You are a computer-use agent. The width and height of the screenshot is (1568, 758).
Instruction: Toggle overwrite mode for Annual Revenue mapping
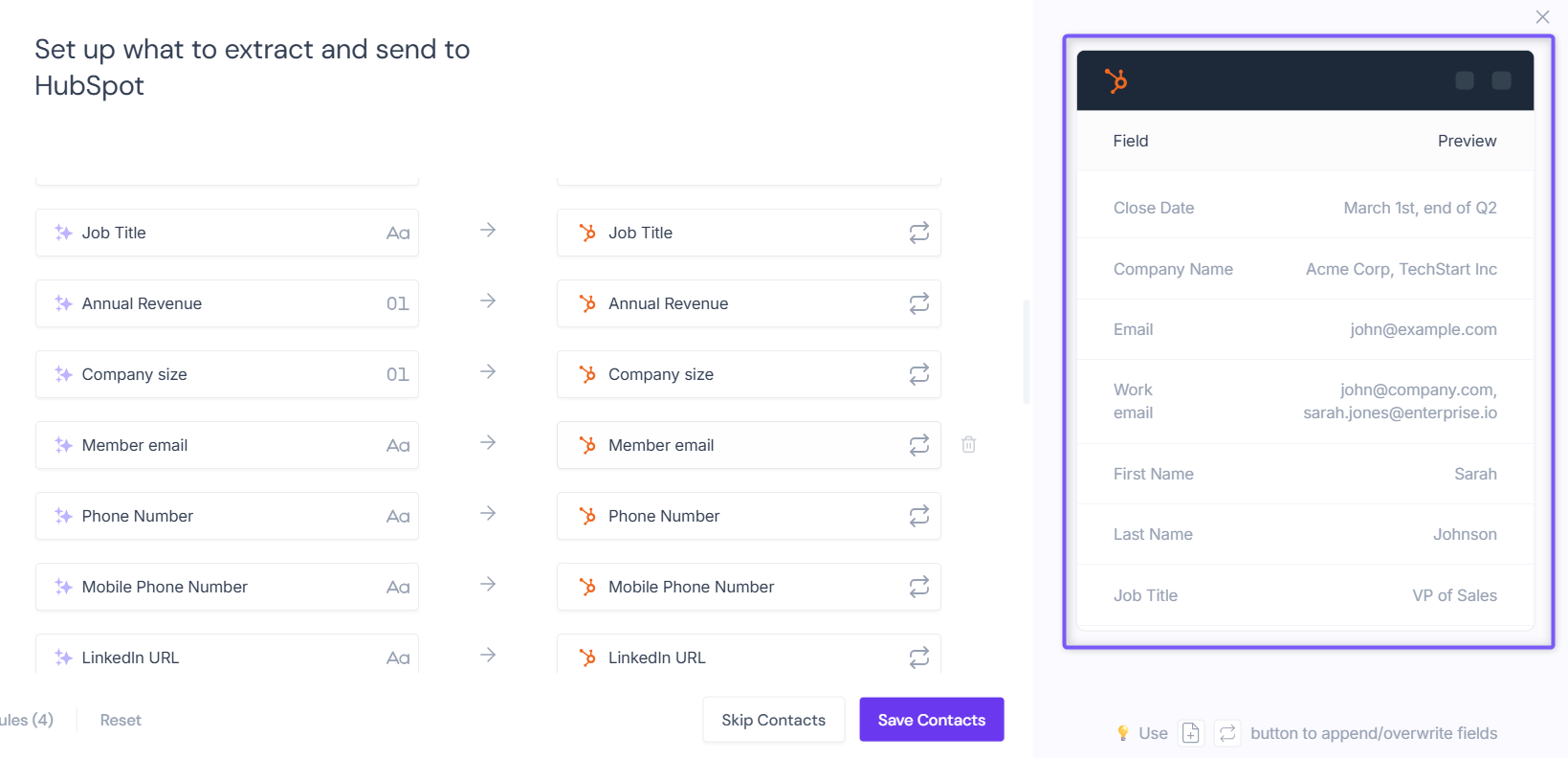tap(918, 303)
